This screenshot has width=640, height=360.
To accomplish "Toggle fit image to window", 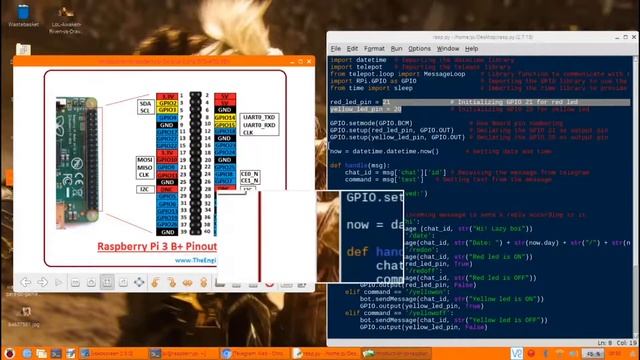I will pos(107,282).
